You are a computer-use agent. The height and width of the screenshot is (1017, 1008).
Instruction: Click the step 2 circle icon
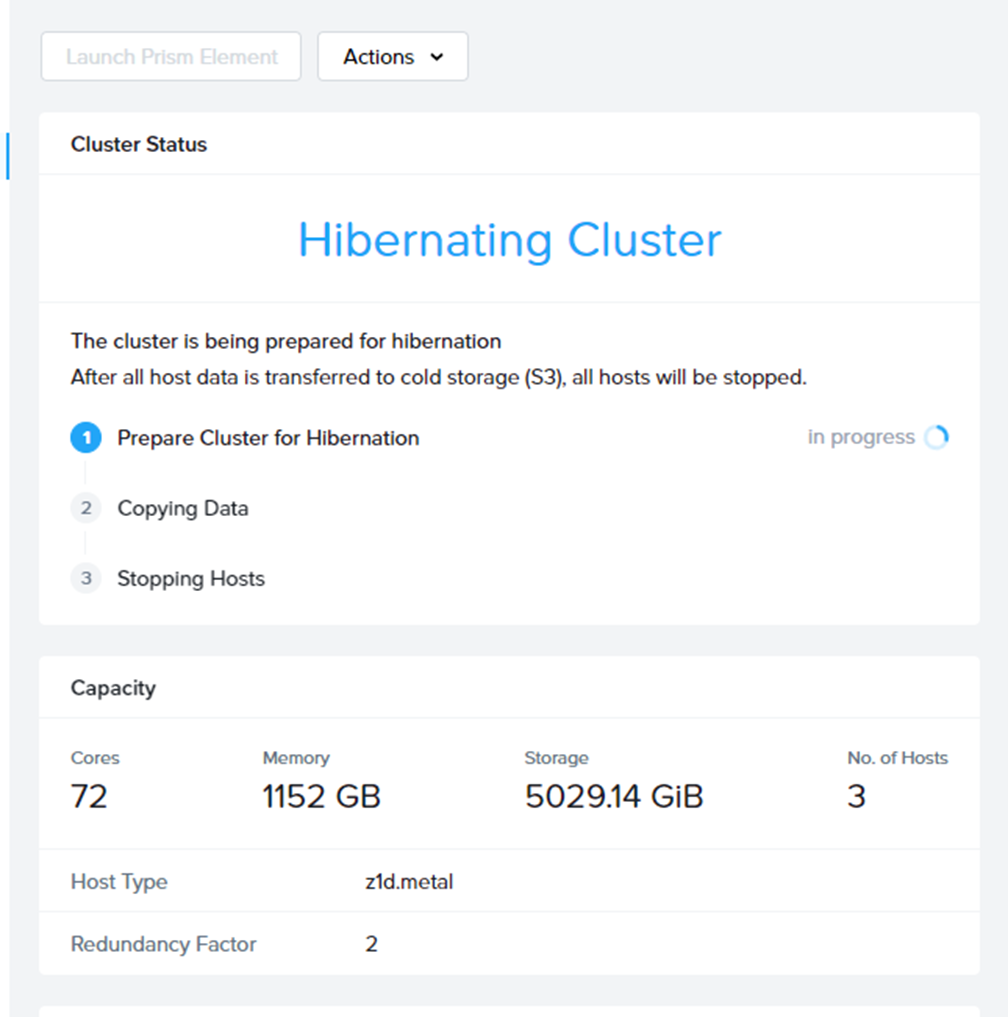coord(86,508)
